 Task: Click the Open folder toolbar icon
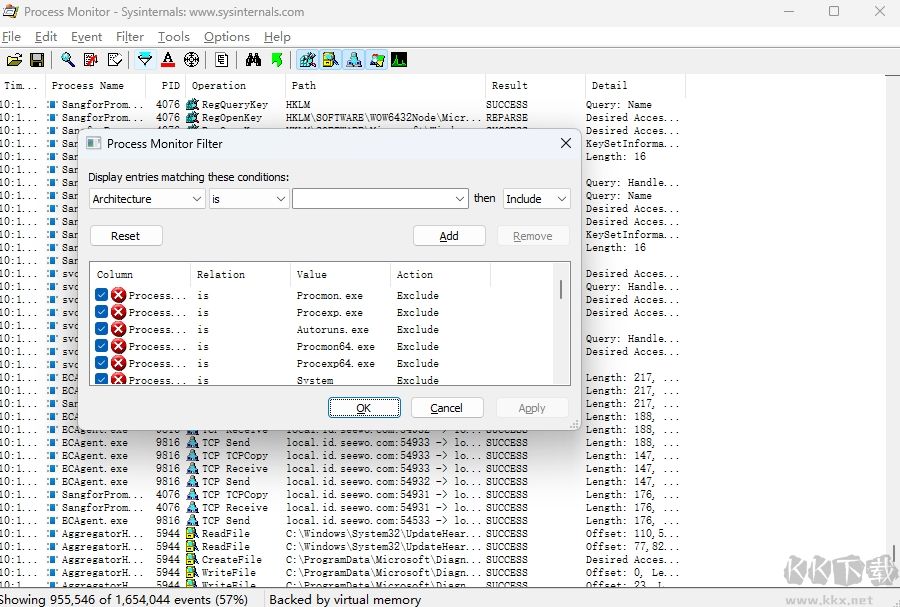click(x=14, y=60)
